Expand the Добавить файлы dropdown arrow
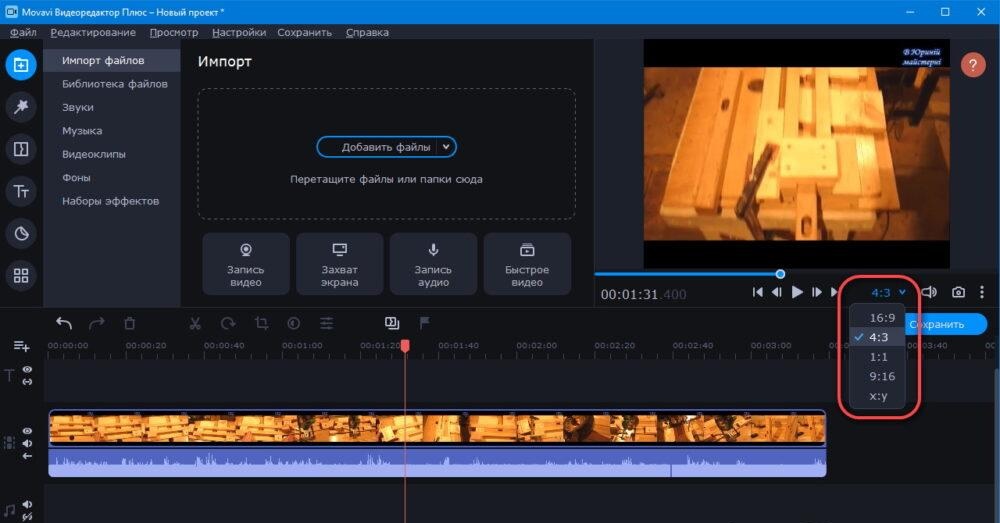1000x523 pixels. click(x=446, y=147)
